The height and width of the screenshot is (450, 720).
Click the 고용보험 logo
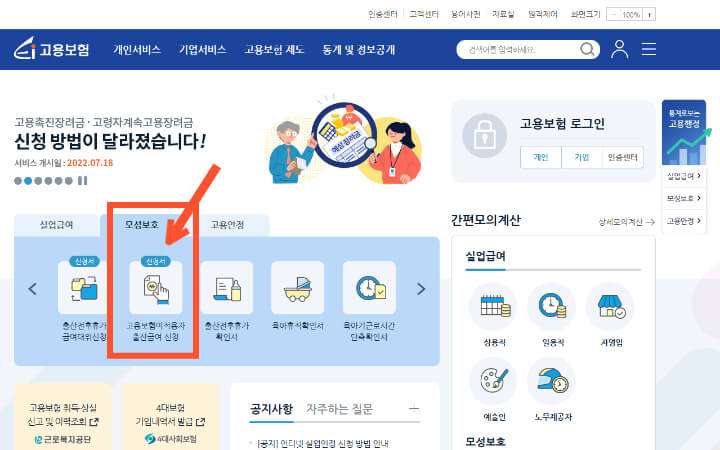(x=51, y=49)
